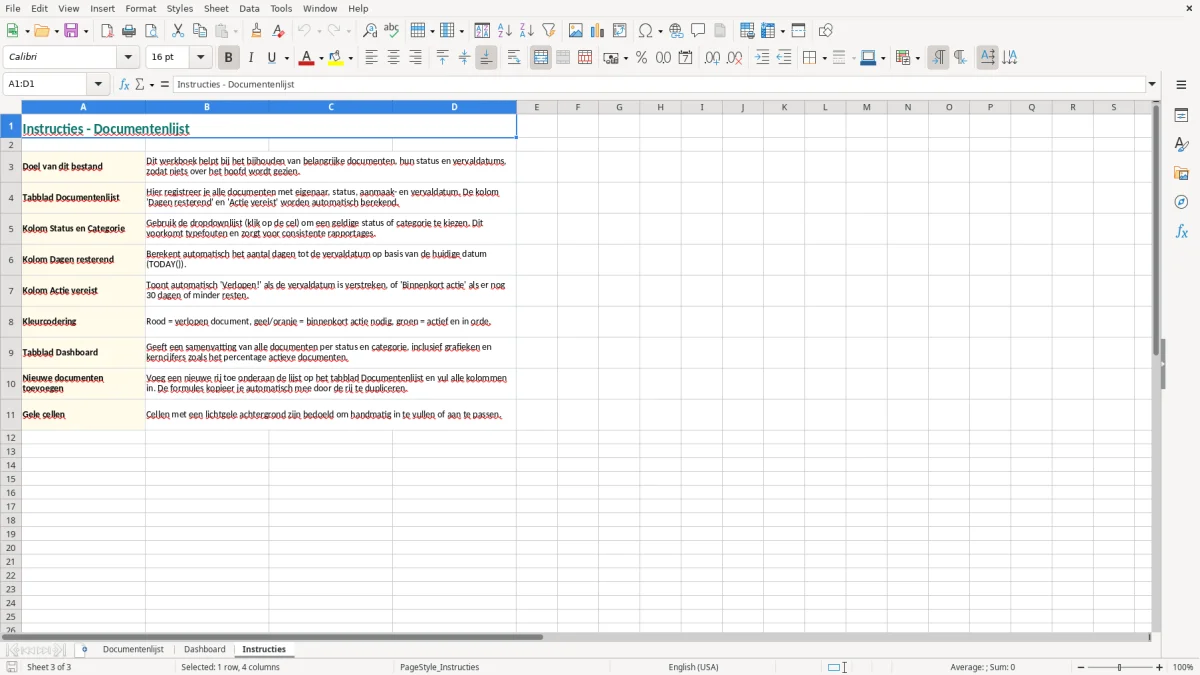Open the Sidebar Navigator compass icon
The image size is (1200, 675).
(x=1181, y=203)
